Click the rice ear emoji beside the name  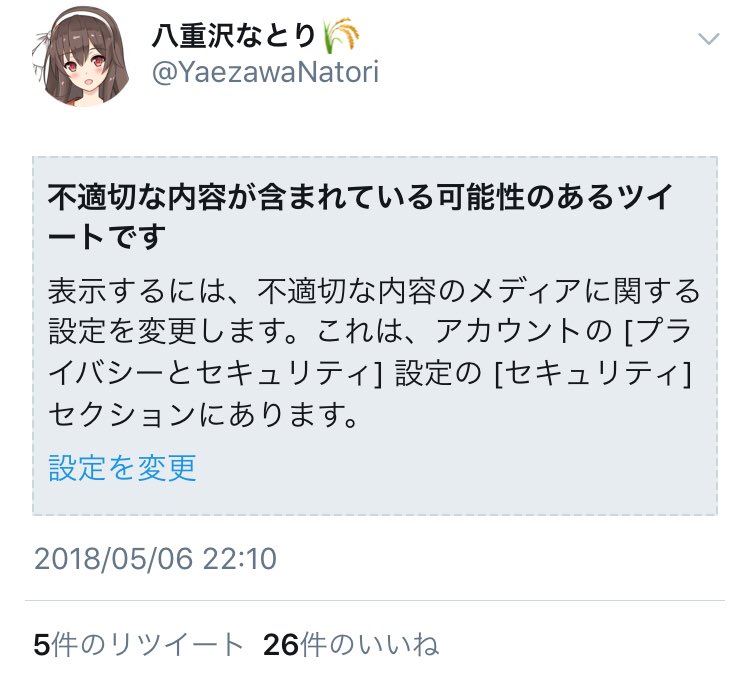click(x=342, y=35)
